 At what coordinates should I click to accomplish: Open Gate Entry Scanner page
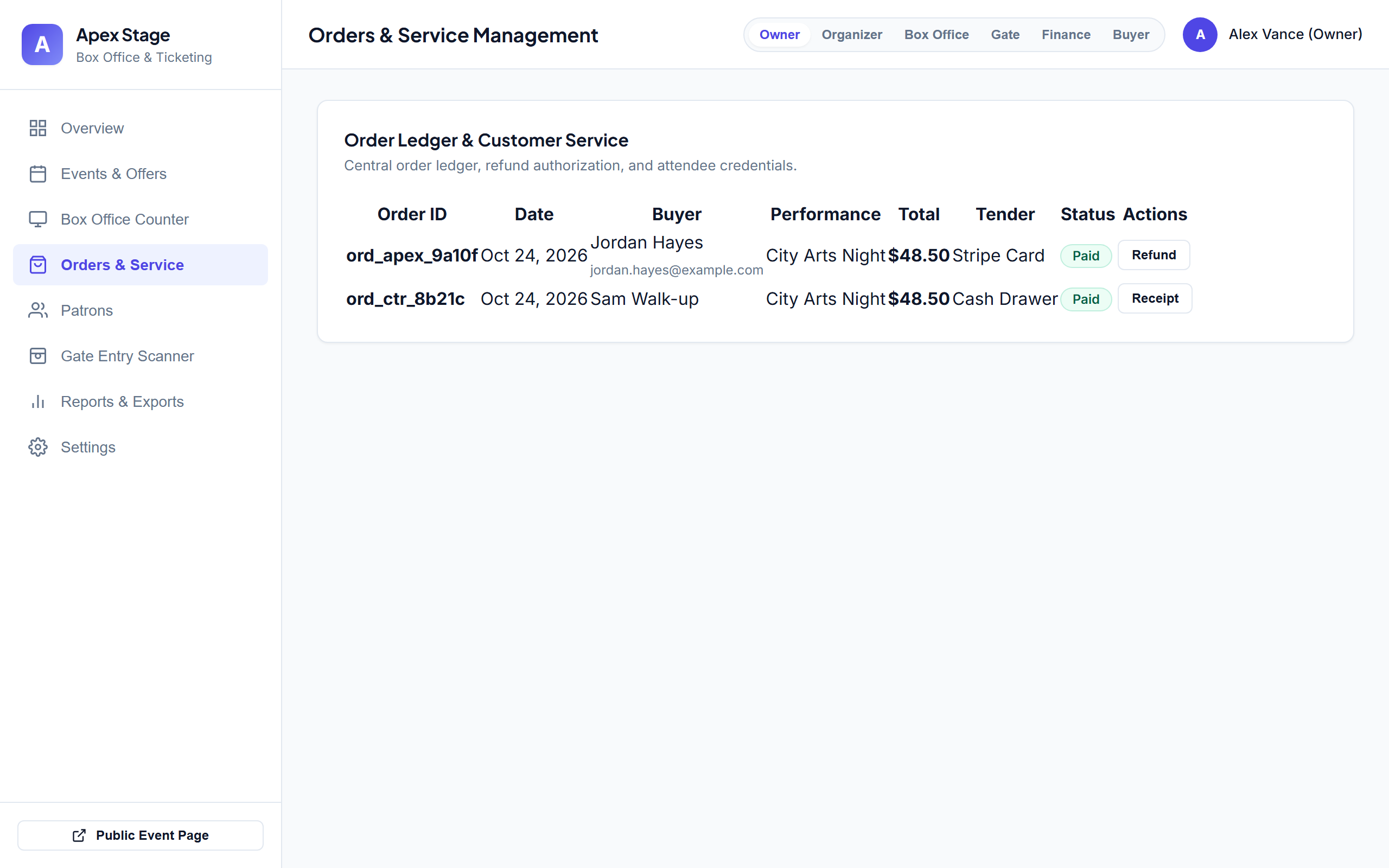(141, 356)
